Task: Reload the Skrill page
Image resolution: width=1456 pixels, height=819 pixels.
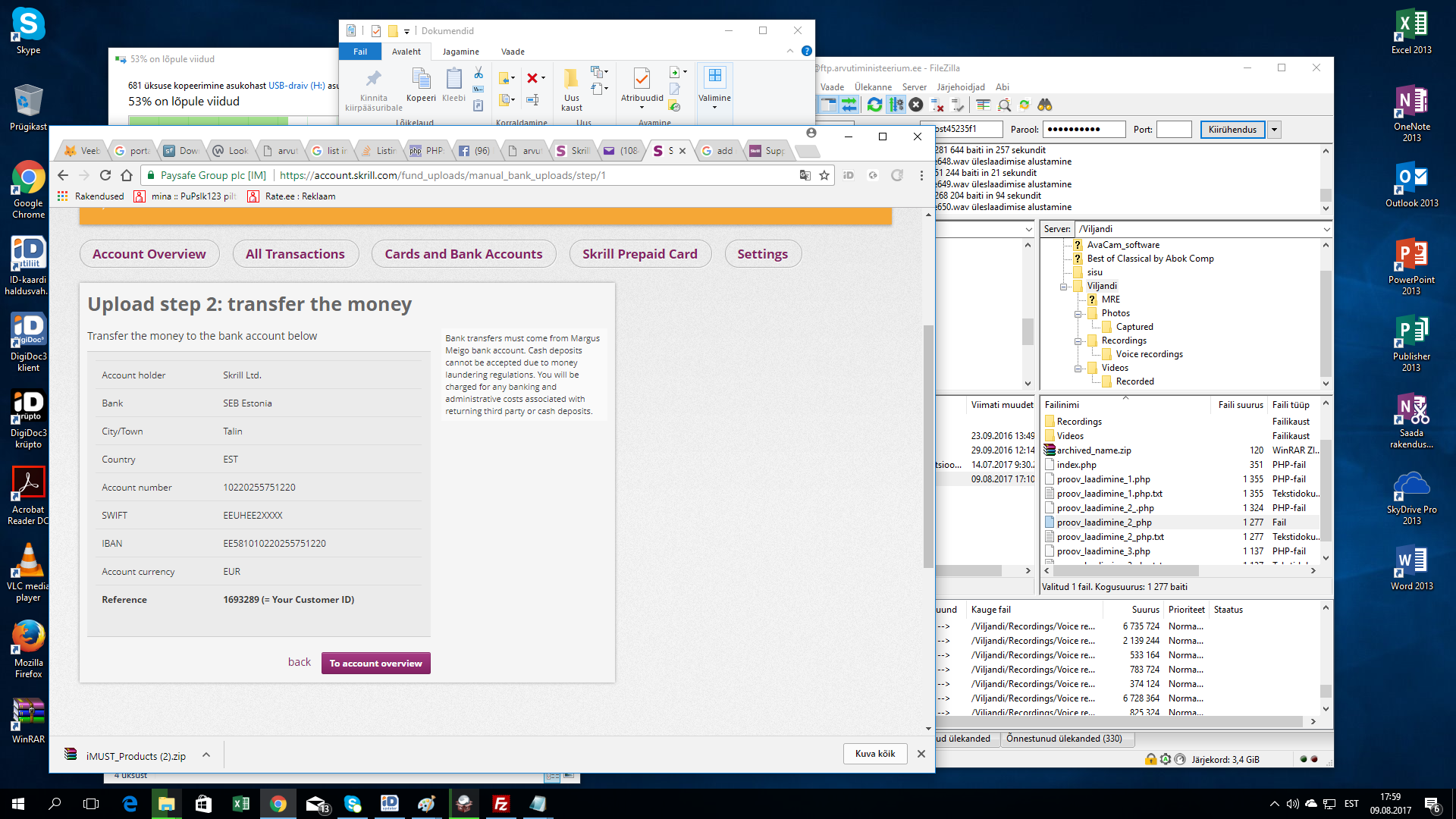Action: (105, 175)
